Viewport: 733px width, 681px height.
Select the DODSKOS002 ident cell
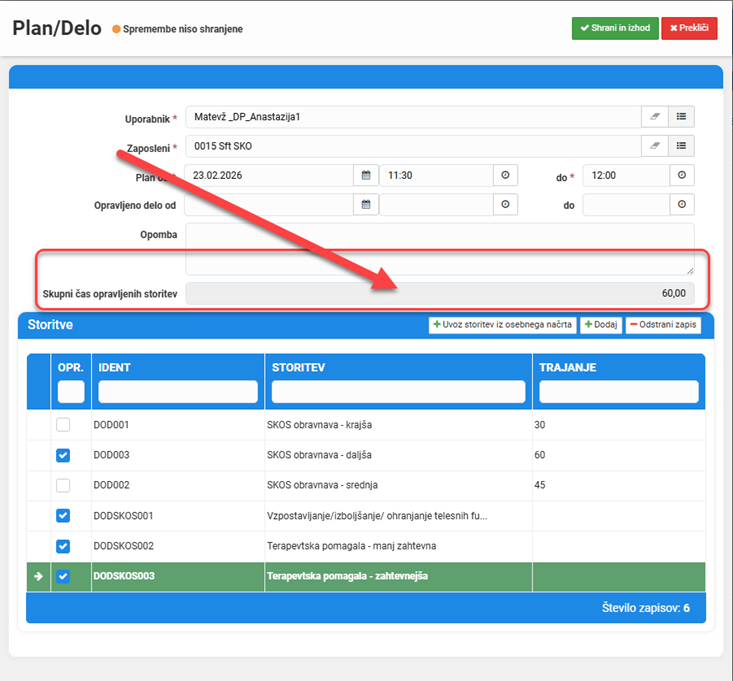(x=178, y=546)
